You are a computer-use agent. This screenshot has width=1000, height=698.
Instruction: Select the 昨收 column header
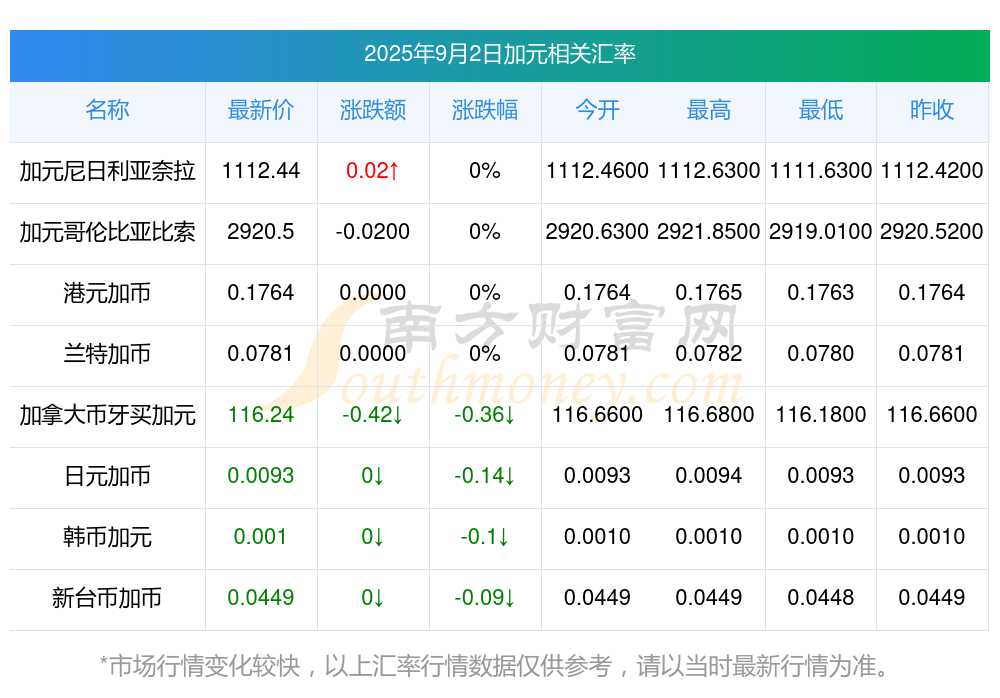tap(932, 110)
